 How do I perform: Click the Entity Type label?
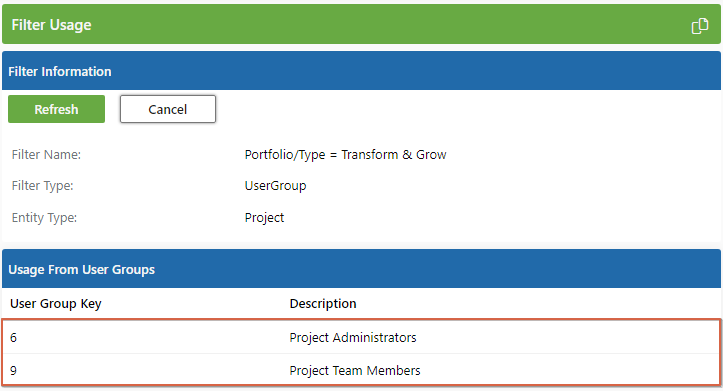coord(44,218)
